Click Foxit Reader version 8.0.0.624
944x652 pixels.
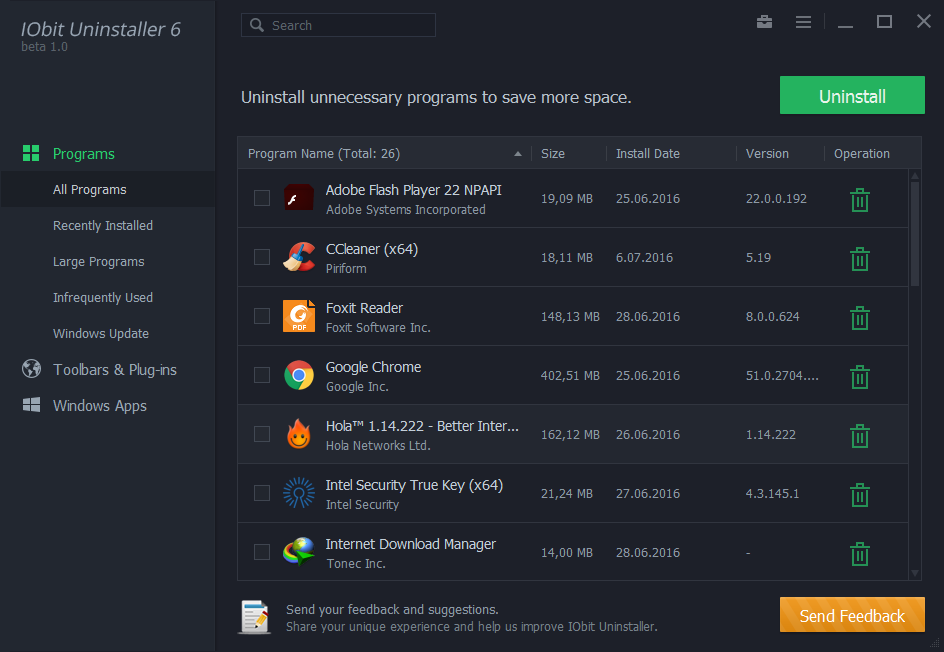click(772, 317)
